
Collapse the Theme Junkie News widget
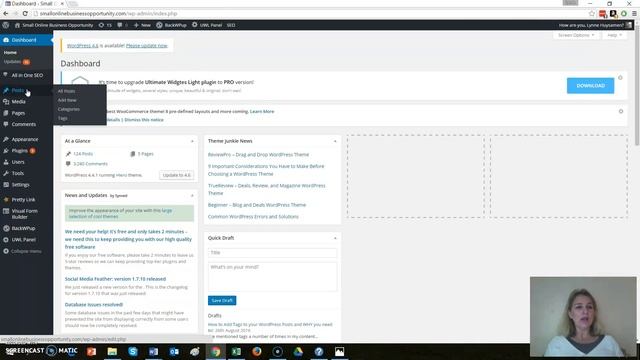335,141
